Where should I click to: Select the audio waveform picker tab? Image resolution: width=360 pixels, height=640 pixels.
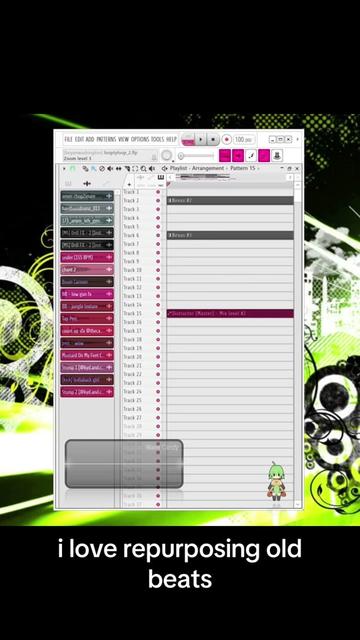coord(87,184)
